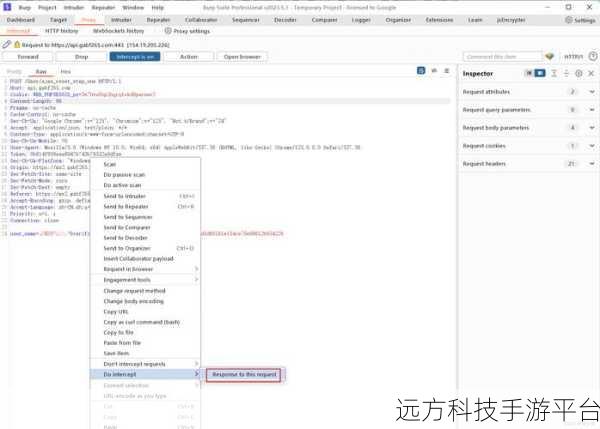This screenshot has width=600, height=429.
Task: Open Engagement tools submenu
Action: (145, 280)
